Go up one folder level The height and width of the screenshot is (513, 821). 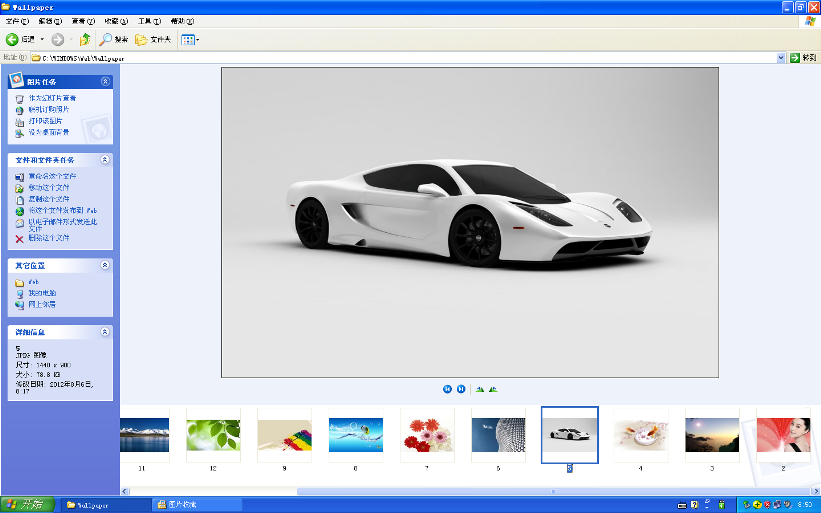tap(85, 40)
